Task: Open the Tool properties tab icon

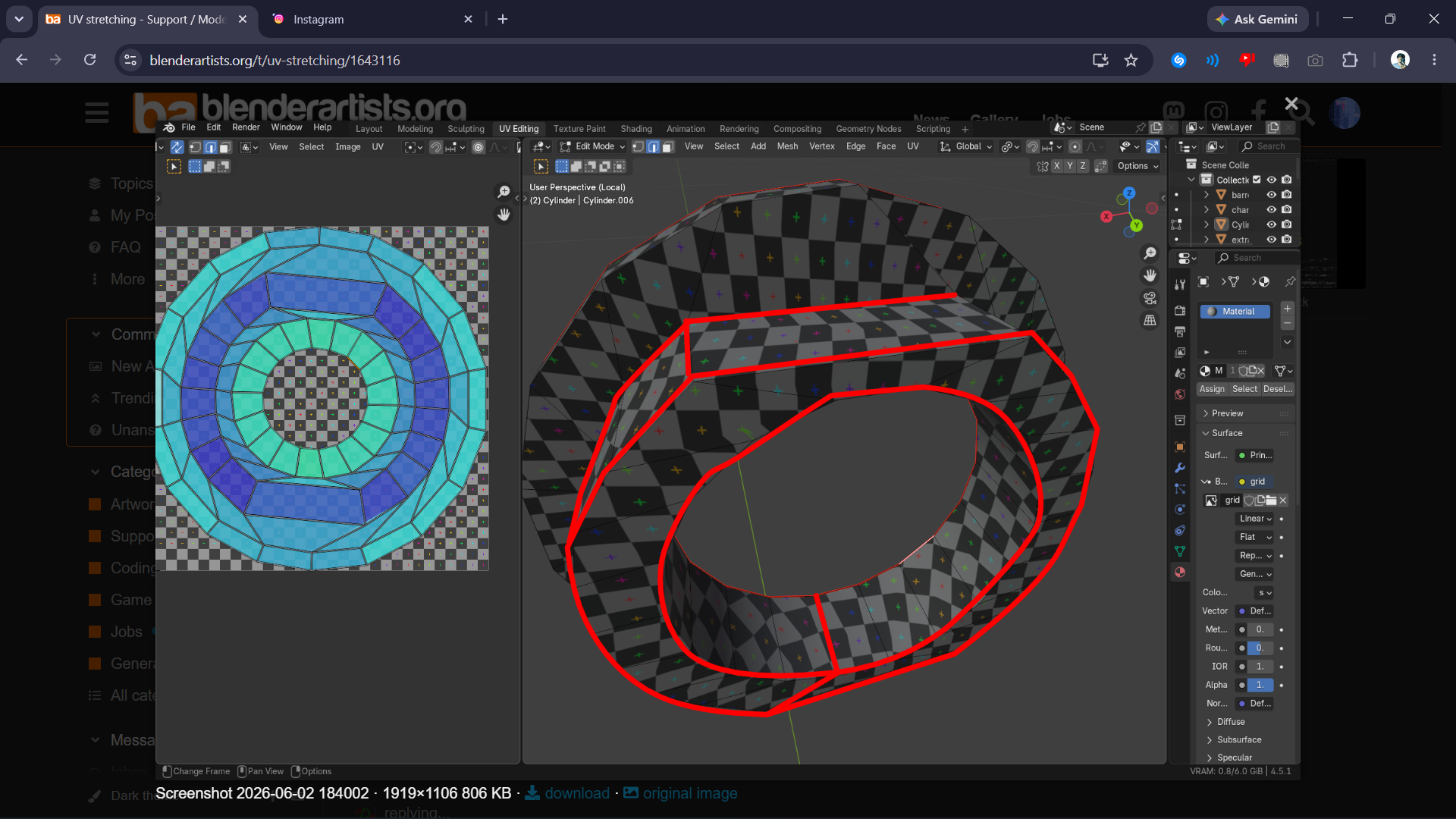Action: 1179,284
